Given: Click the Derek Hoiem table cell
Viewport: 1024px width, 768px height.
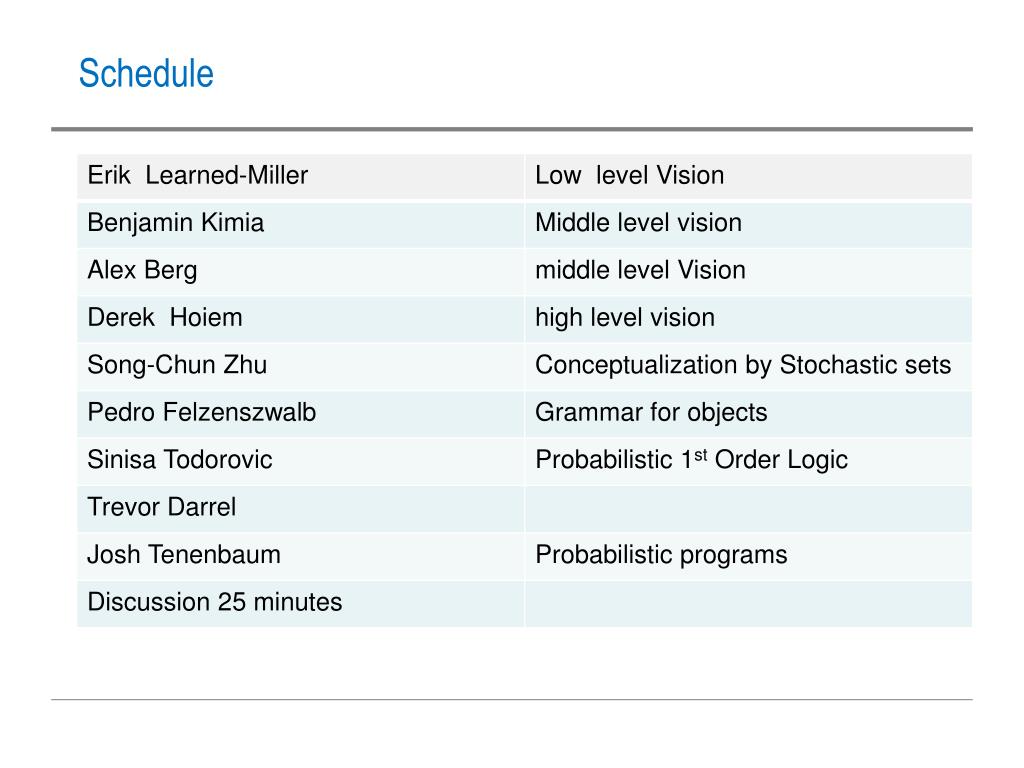Looking at the screenshot, I should click(300, 319).
